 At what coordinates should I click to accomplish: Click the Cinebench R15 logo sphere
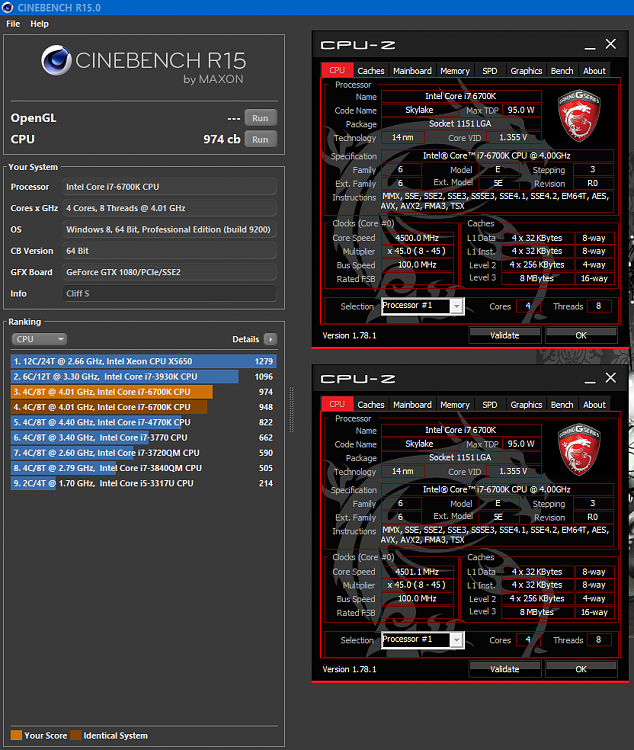pyautogui.click(x=56, y=60)
